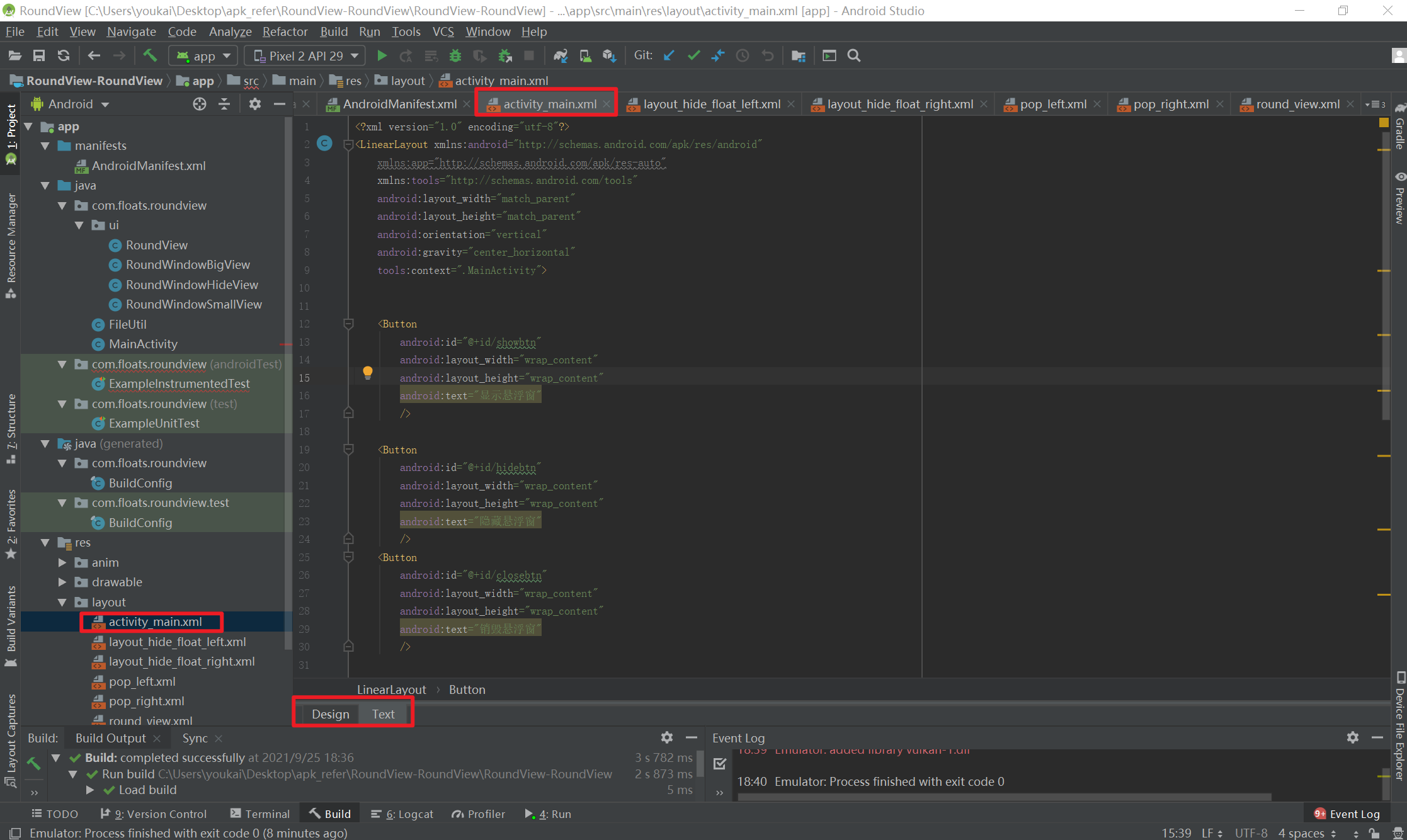This screenshot has height=840, width=1407.
Task: Click Sync Project with Gradle Files icon
Action: [x=560, y=56]
